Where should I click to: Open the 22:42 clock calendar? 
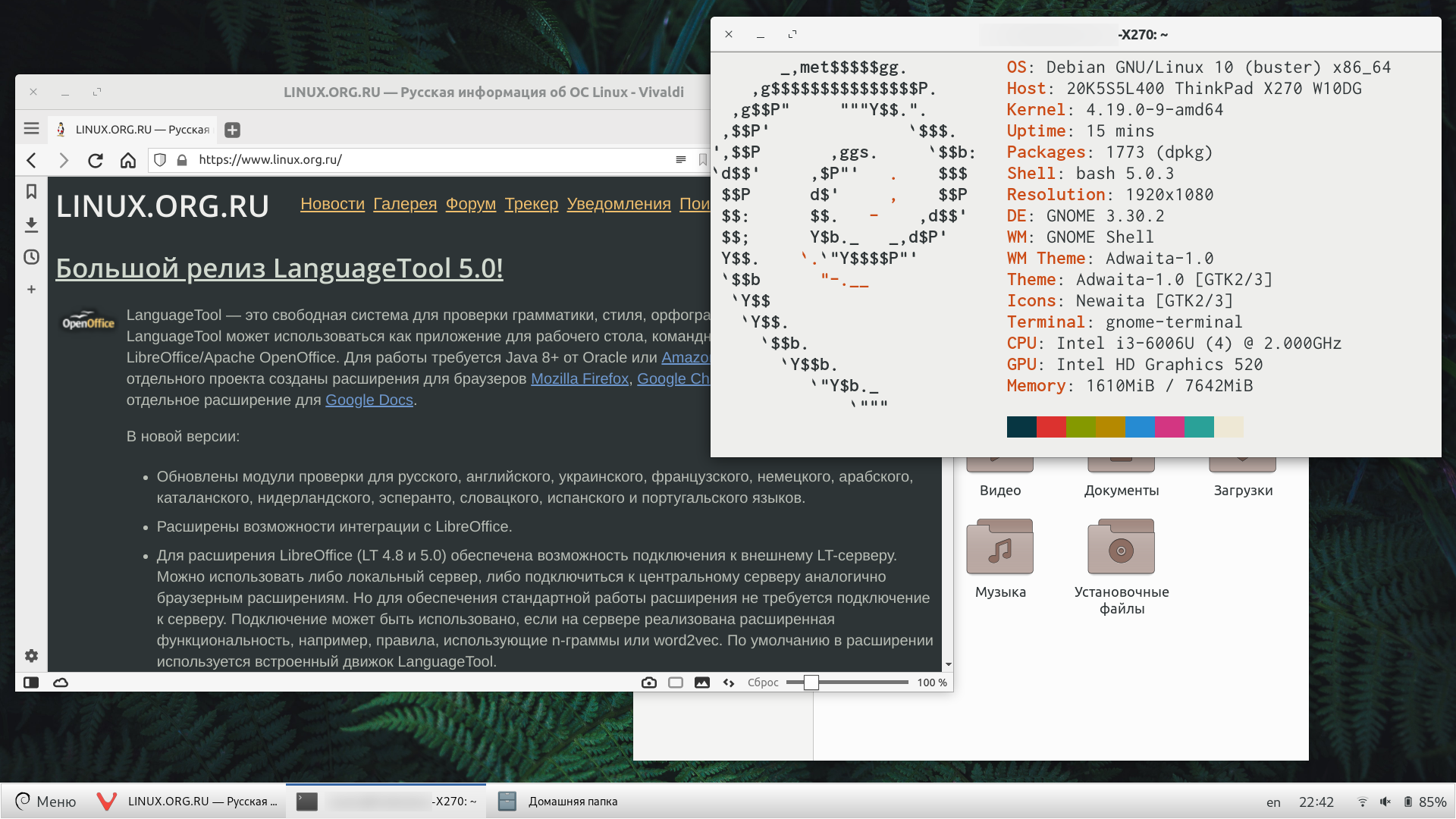click(x=1316, y=802)
